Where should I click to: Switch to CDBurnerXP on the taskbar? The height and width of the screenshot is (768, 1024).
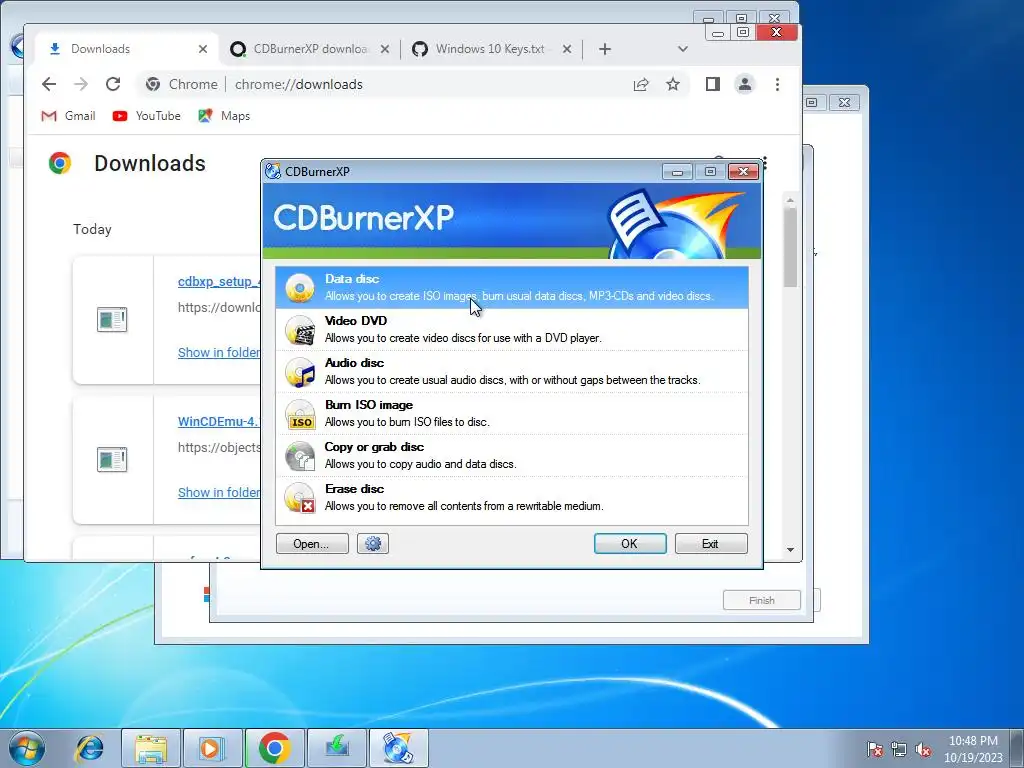tap(398, 748)
